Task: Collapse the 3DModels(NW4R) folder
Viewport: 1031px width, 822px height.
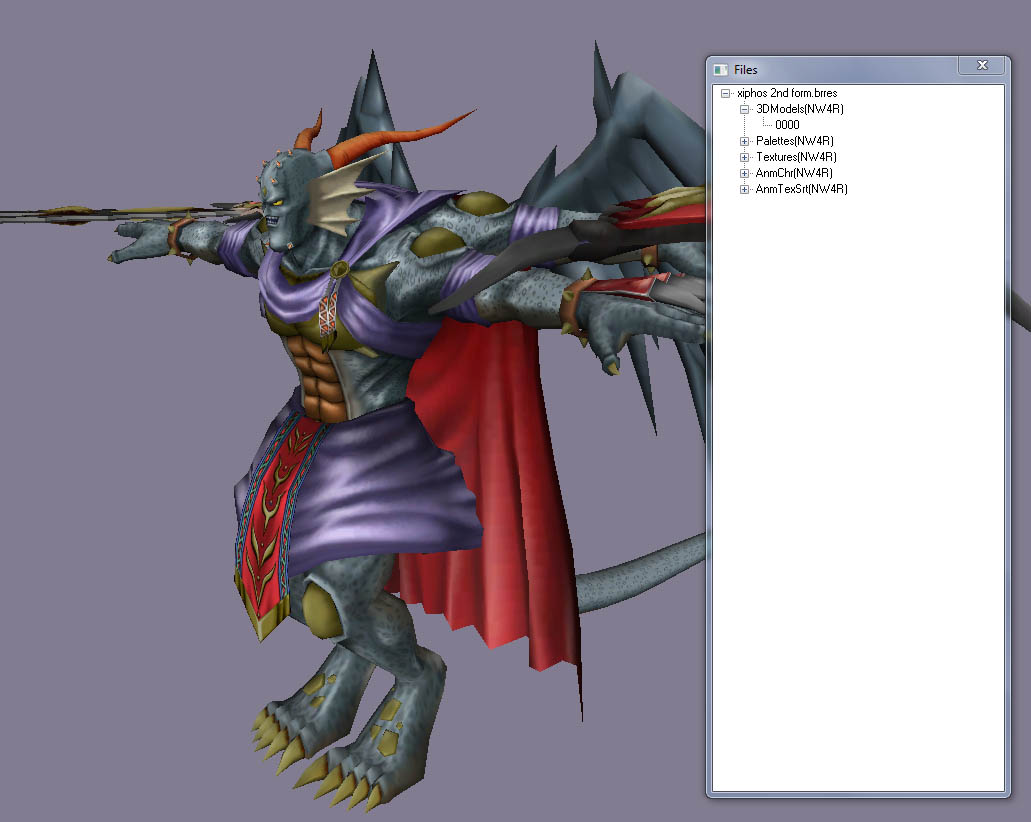Action: pos(744,109)
